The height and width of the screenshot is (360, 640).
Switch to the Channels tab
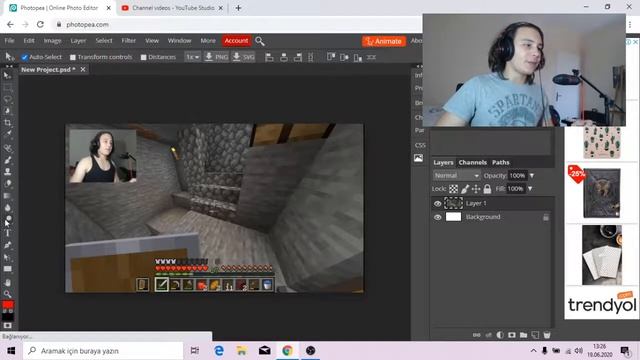[473, 162]
